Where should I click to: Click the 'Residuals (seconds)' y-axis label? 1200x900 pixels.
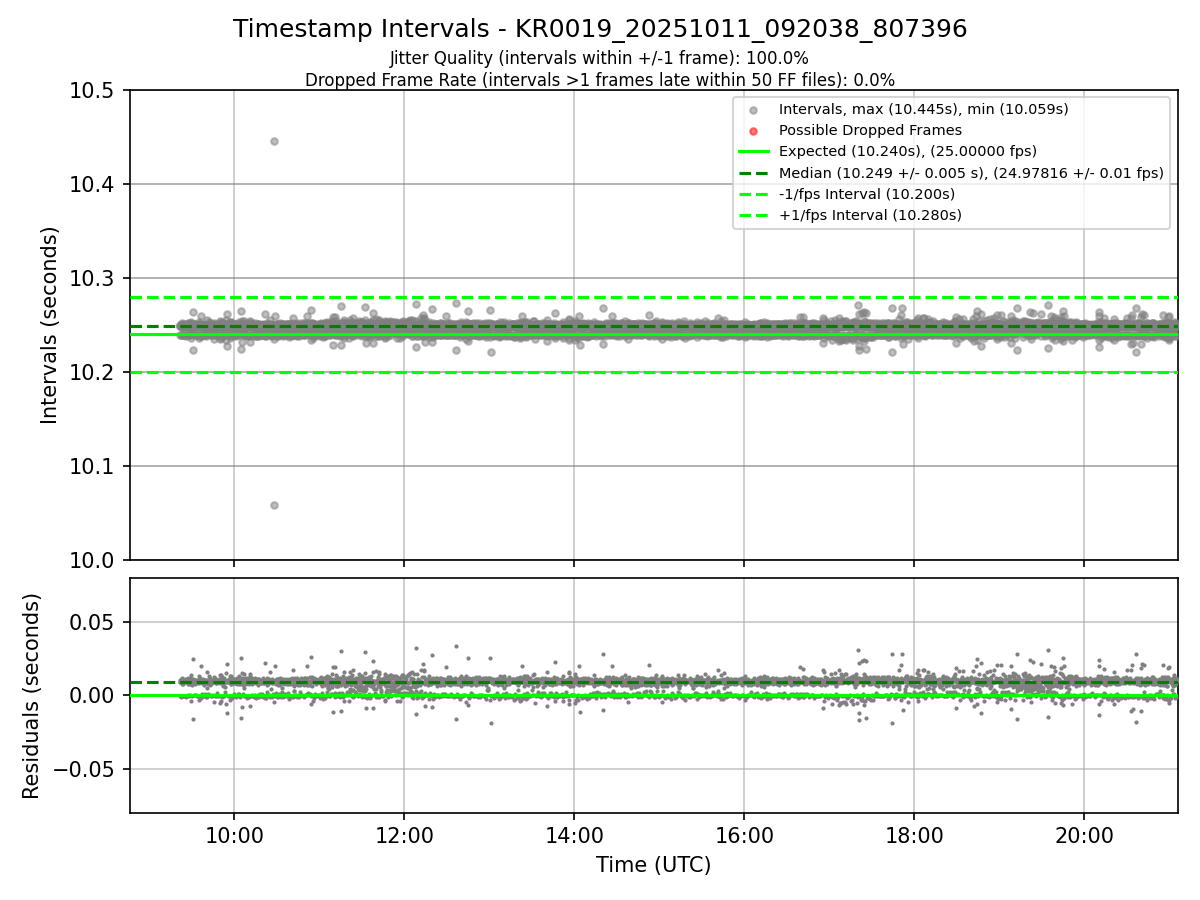pyautogui.click(x=32, y=696)
